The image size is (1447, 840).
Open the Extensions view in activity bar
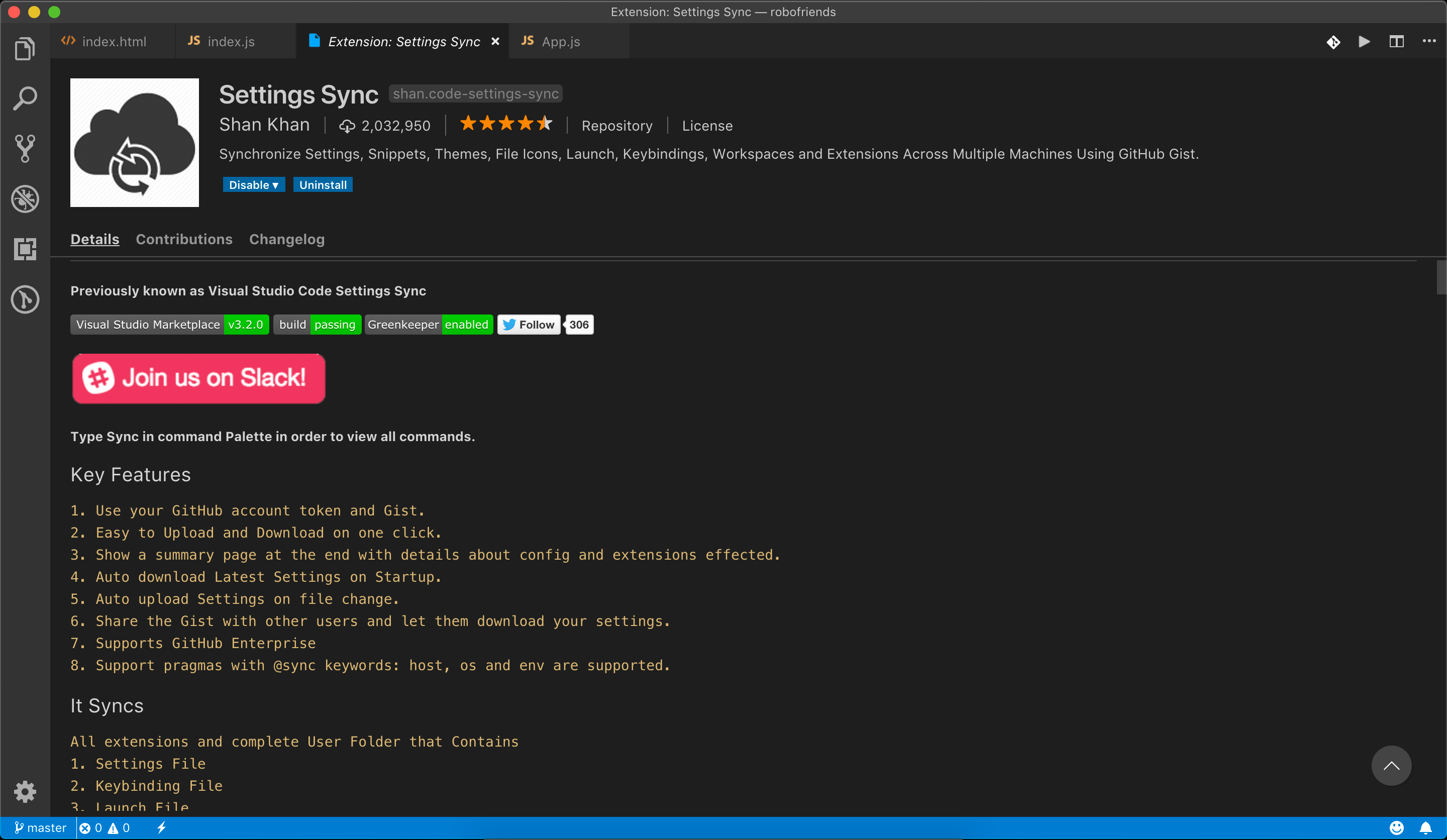[x=25, y=249]
